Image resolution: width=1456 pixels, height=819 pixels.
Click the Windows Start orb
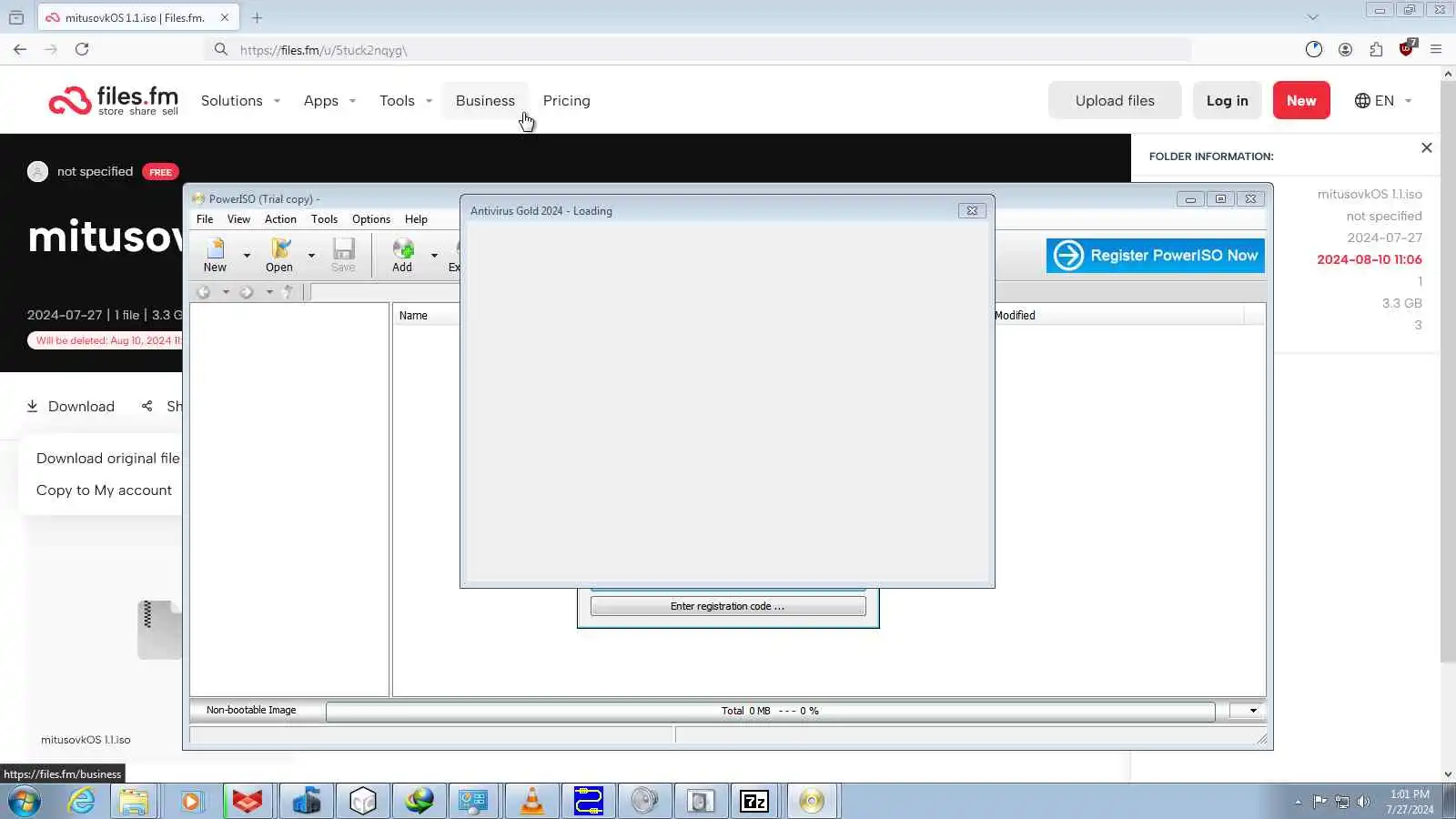pyautogui.click(x=25, y=802)
